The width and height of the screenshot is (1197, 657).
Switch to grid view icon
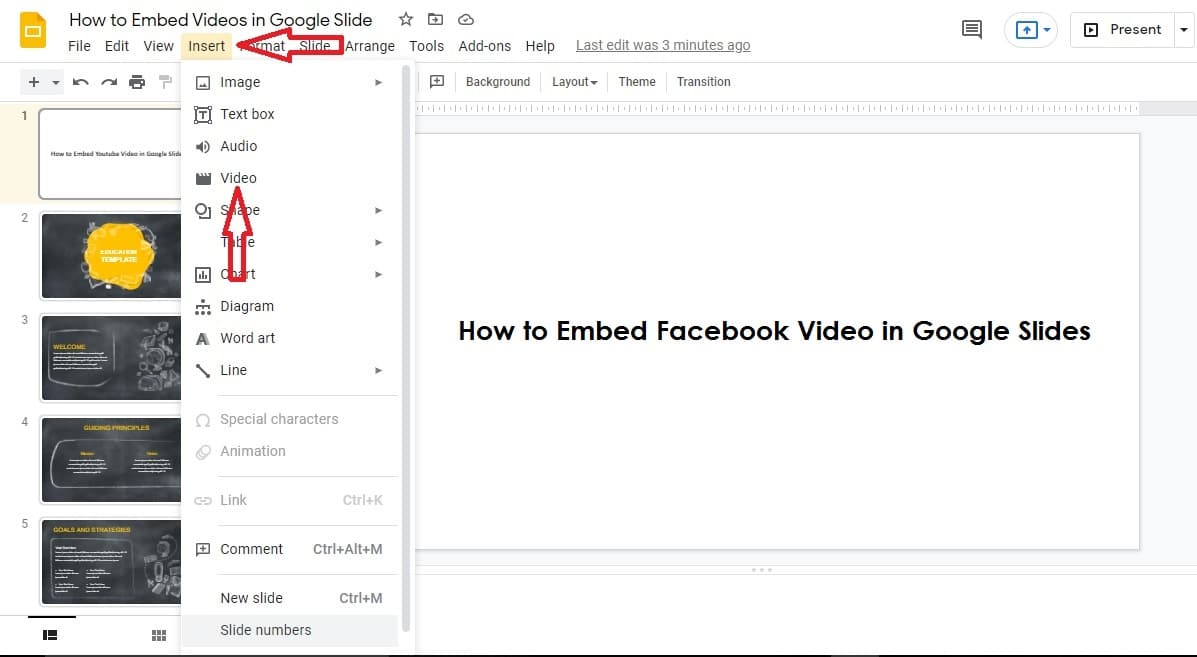[x=159, y=635]
